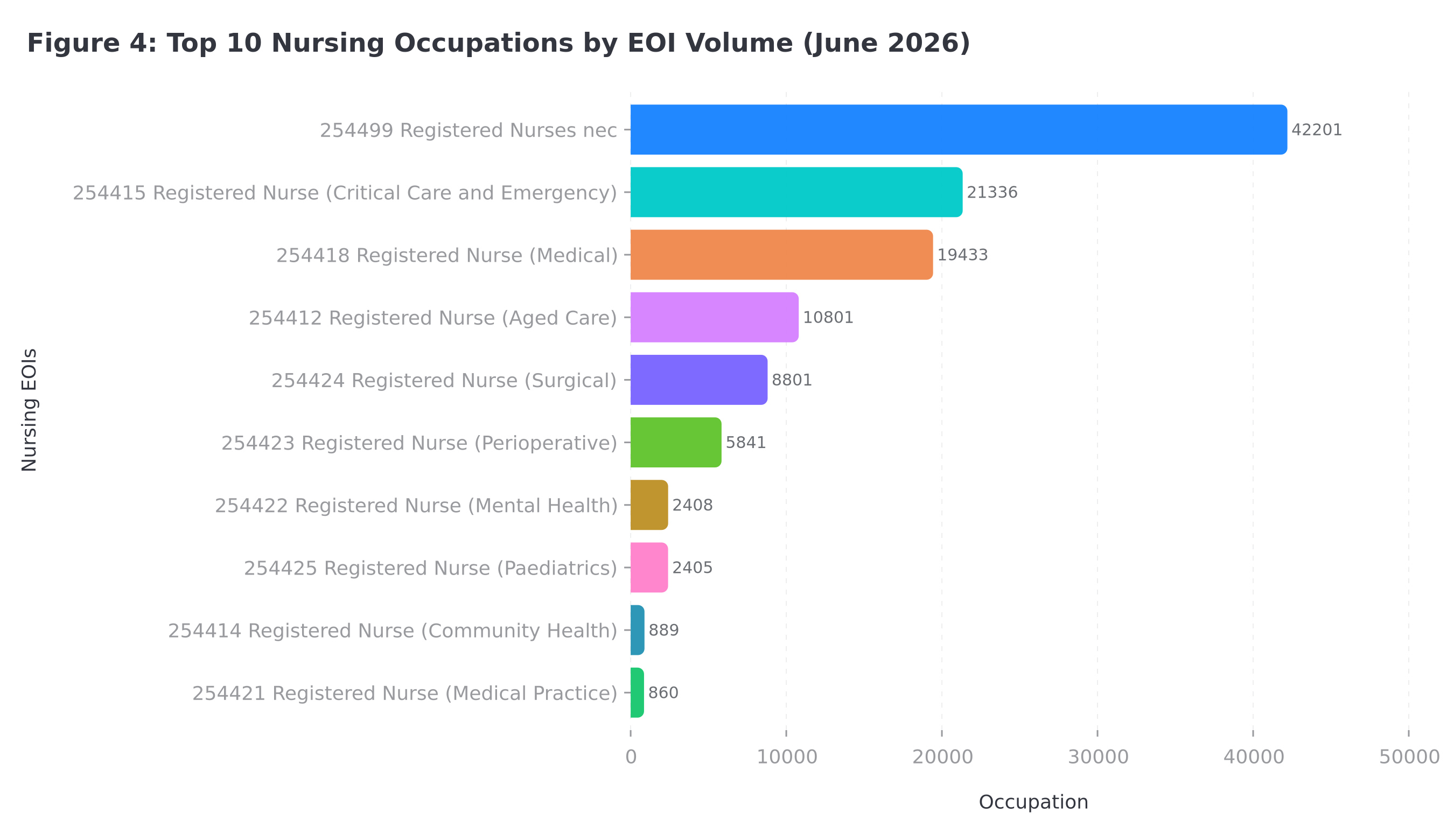
Task: Click the x-axis tick label 40000
Action: click(x=1254, y=758)
